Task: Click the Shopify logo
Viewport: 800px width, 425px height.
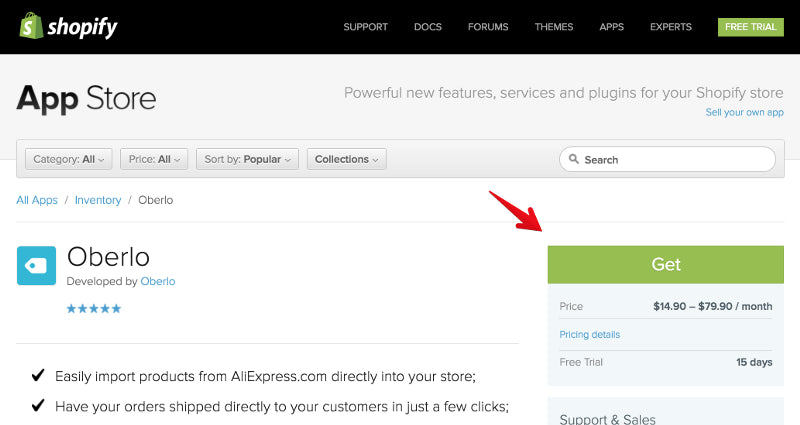Action: (68, 26)
